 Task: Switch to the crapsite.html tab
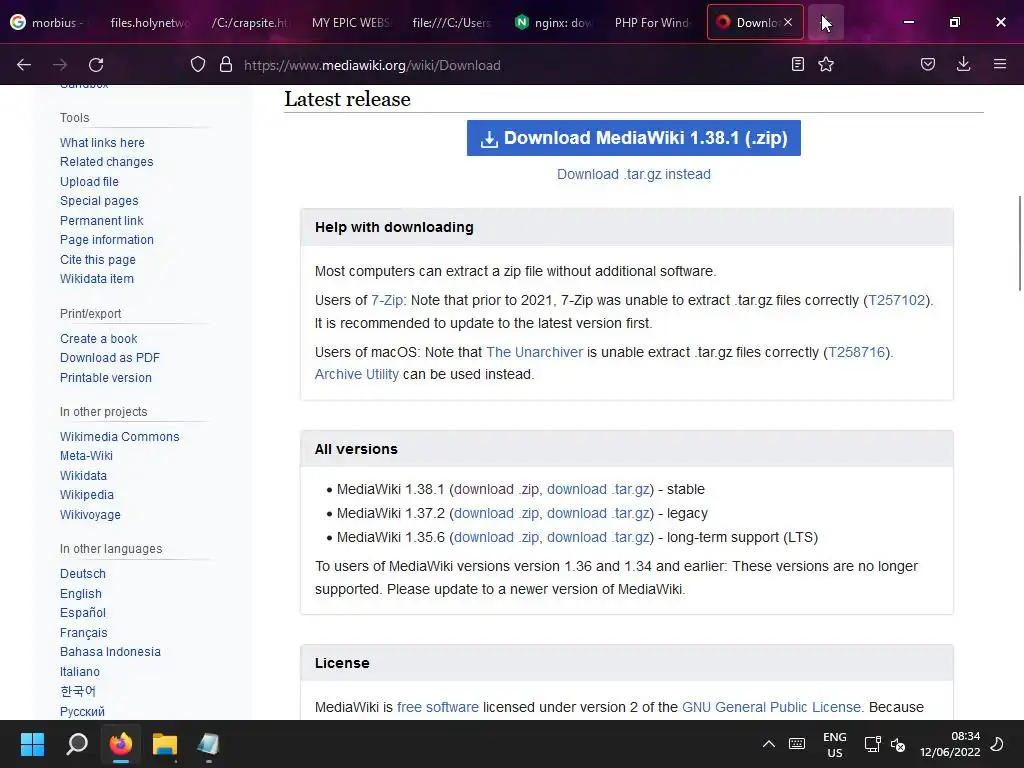pos(249,22)
